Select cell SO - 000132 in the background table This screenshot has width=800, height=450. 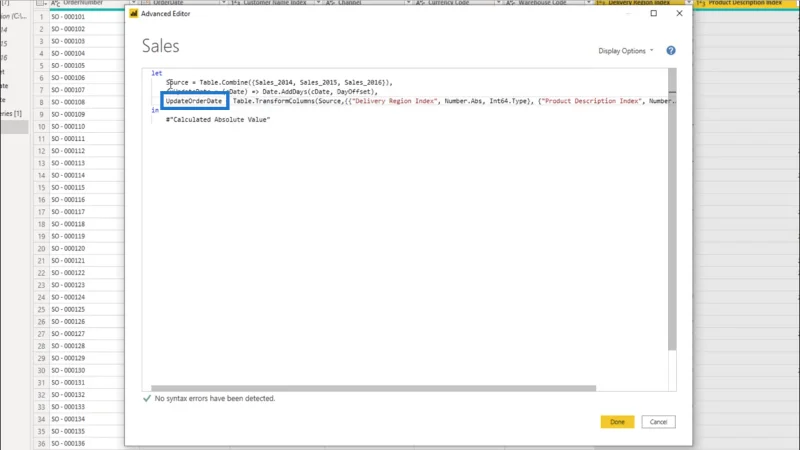tap(87, 395)
